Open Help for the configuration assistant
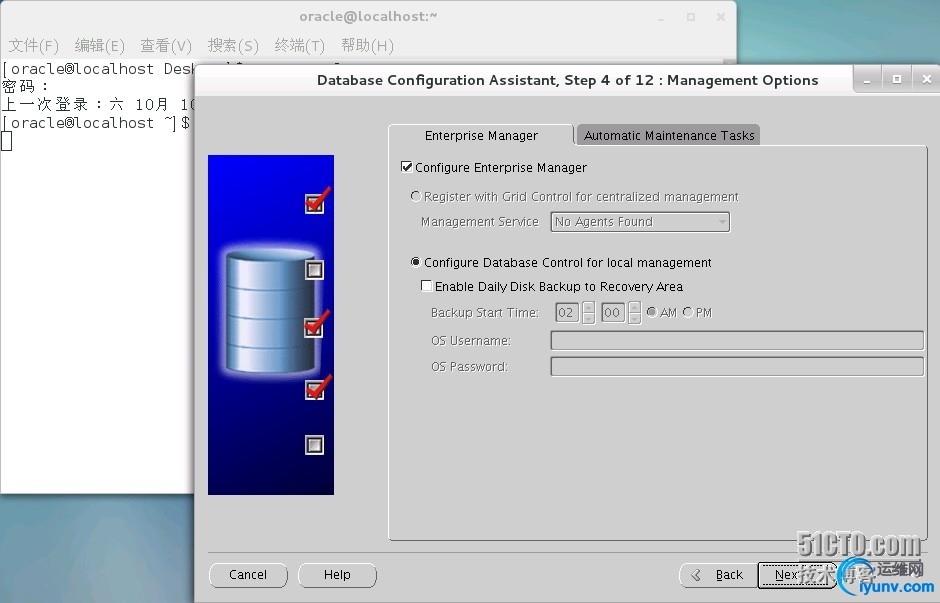Viewport: 940px width, 603px height. [x=337, y=575]
